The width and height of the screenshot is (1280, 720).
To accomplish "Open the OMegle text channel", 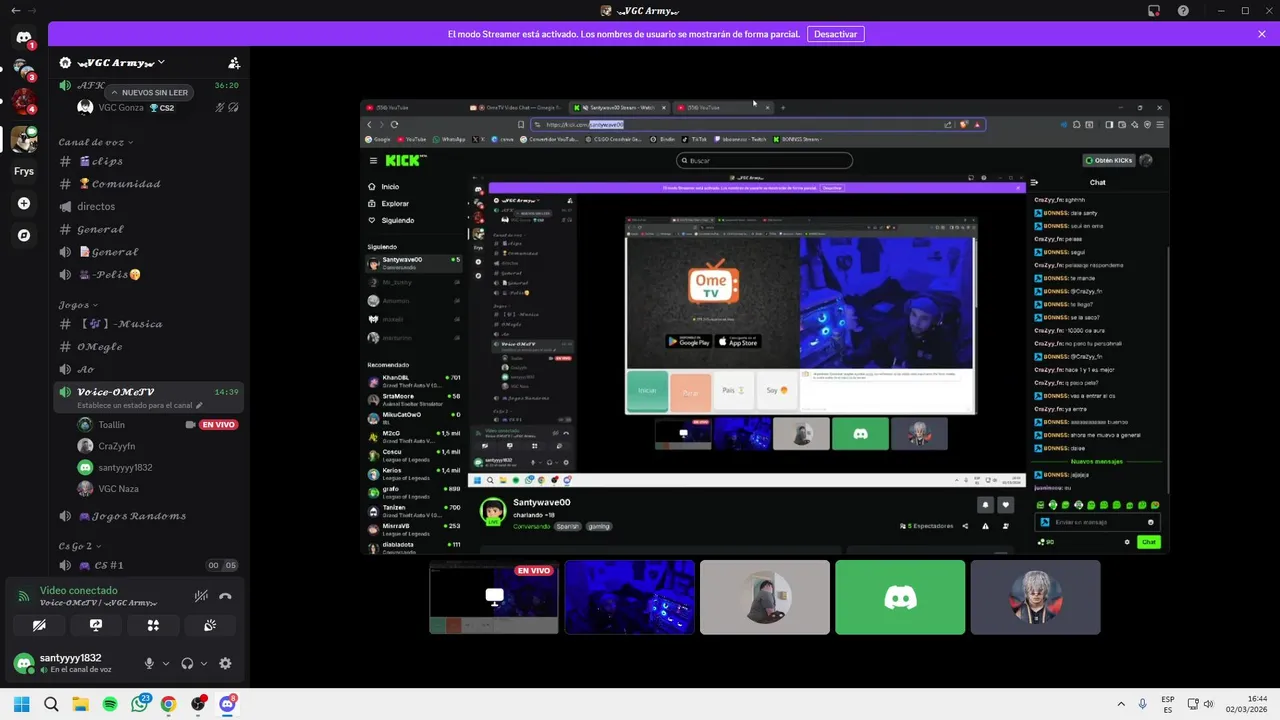I will pos(149,347).
